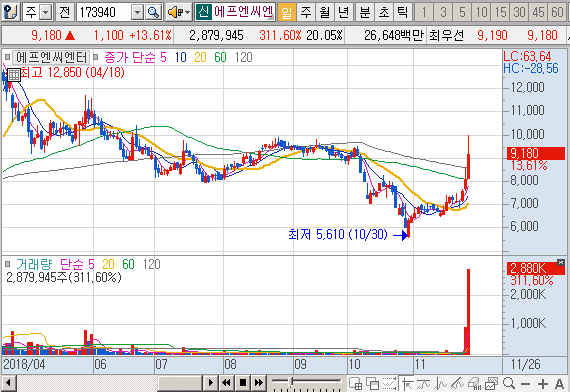Rewind chart with double-left arrows
This screenshot has width=570, height=392.
(x=226, y=383)
